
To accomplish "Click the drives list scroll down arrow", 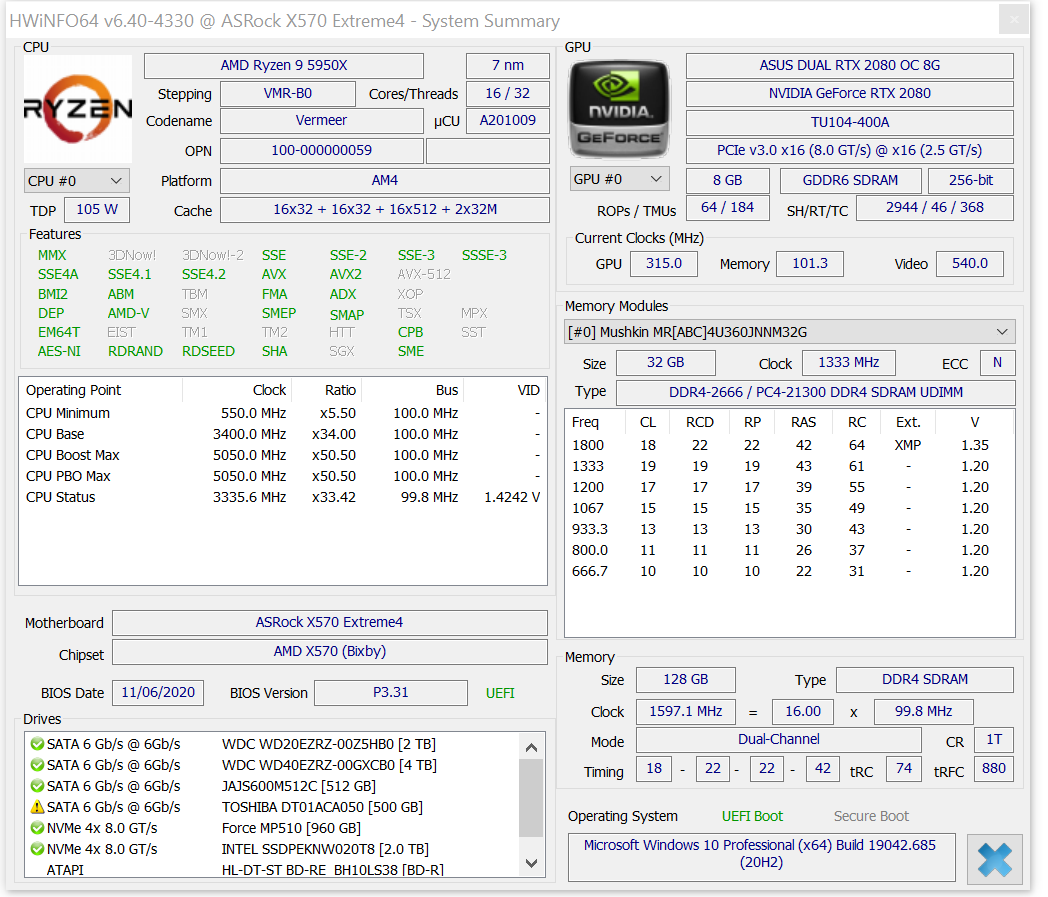I will [531, 863].
